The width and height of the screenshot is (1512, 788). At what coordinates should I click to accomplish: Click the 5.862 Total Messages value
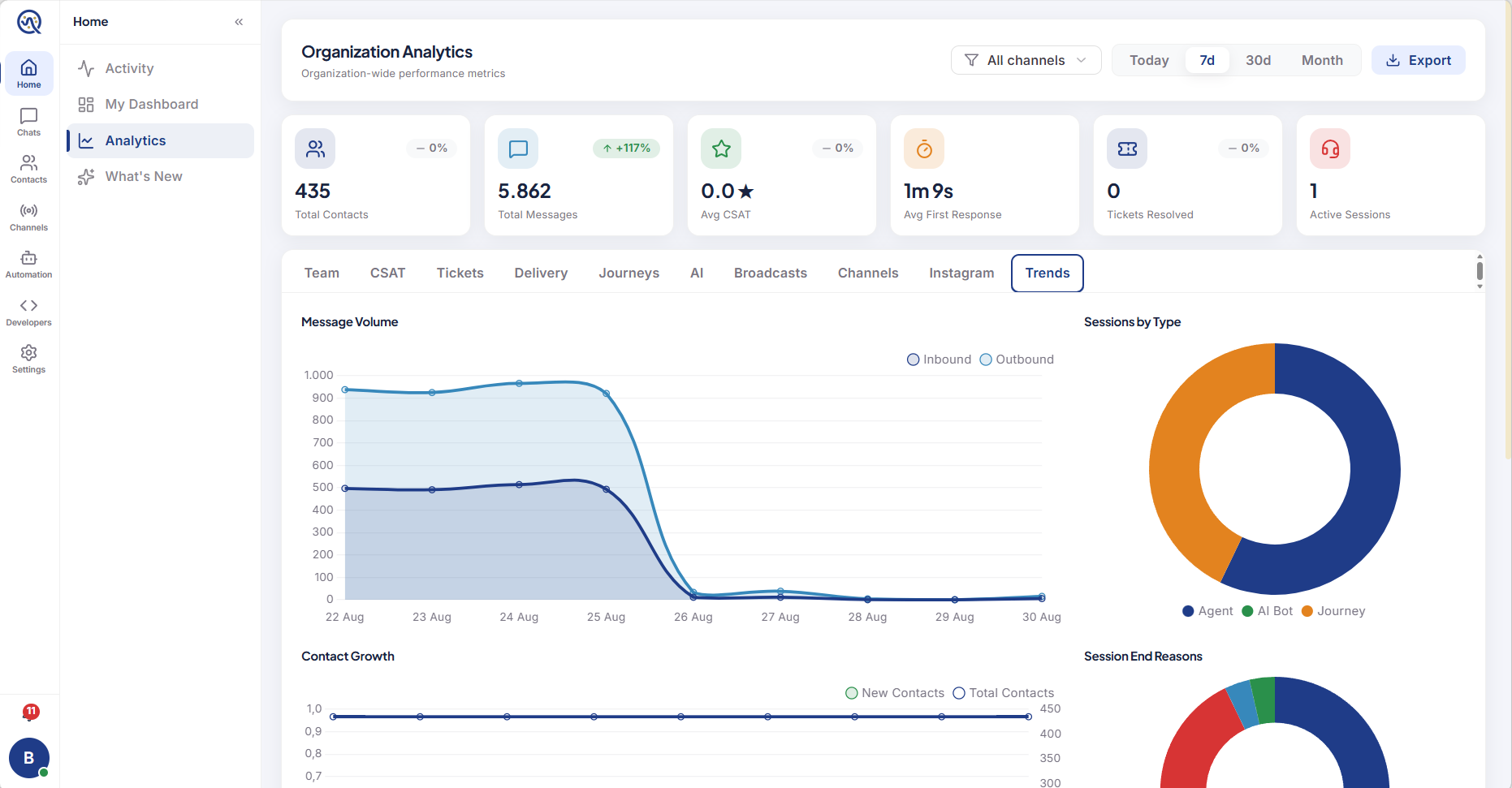click(x=525, y=191)
